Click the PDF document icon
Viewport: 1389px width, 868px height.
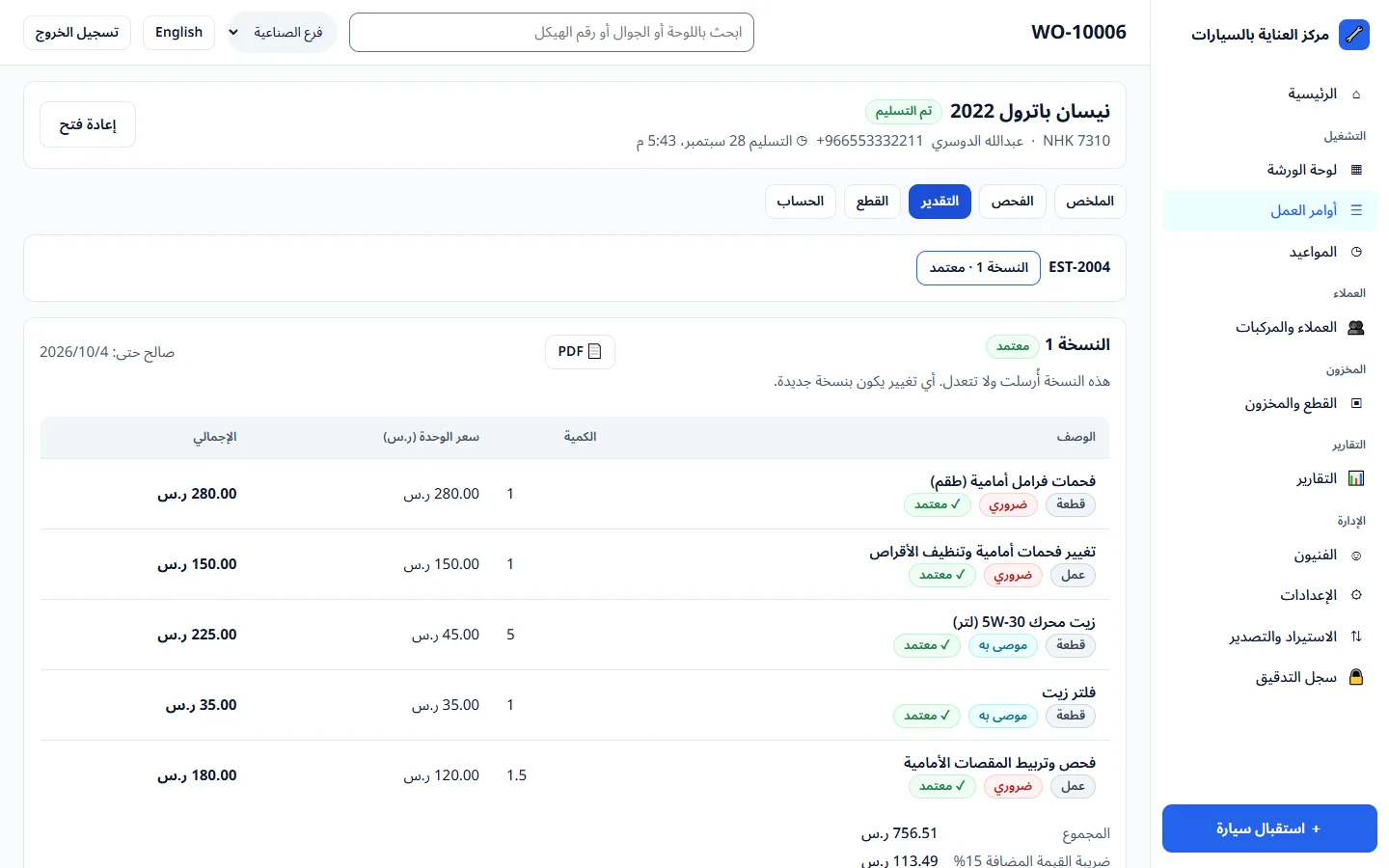pos(594,351)
